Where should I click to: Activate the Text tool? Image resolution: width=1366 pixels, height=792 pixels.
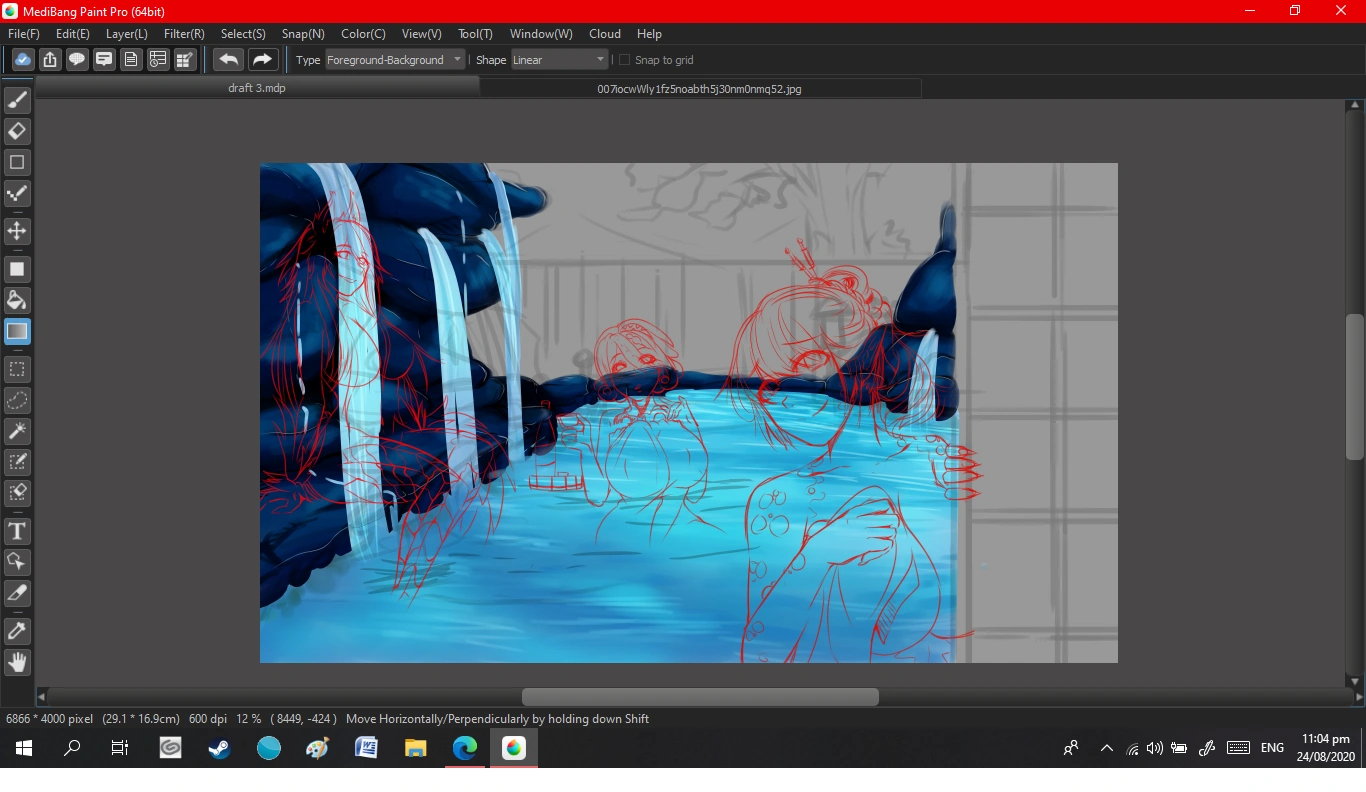click(x=17, y=531)
